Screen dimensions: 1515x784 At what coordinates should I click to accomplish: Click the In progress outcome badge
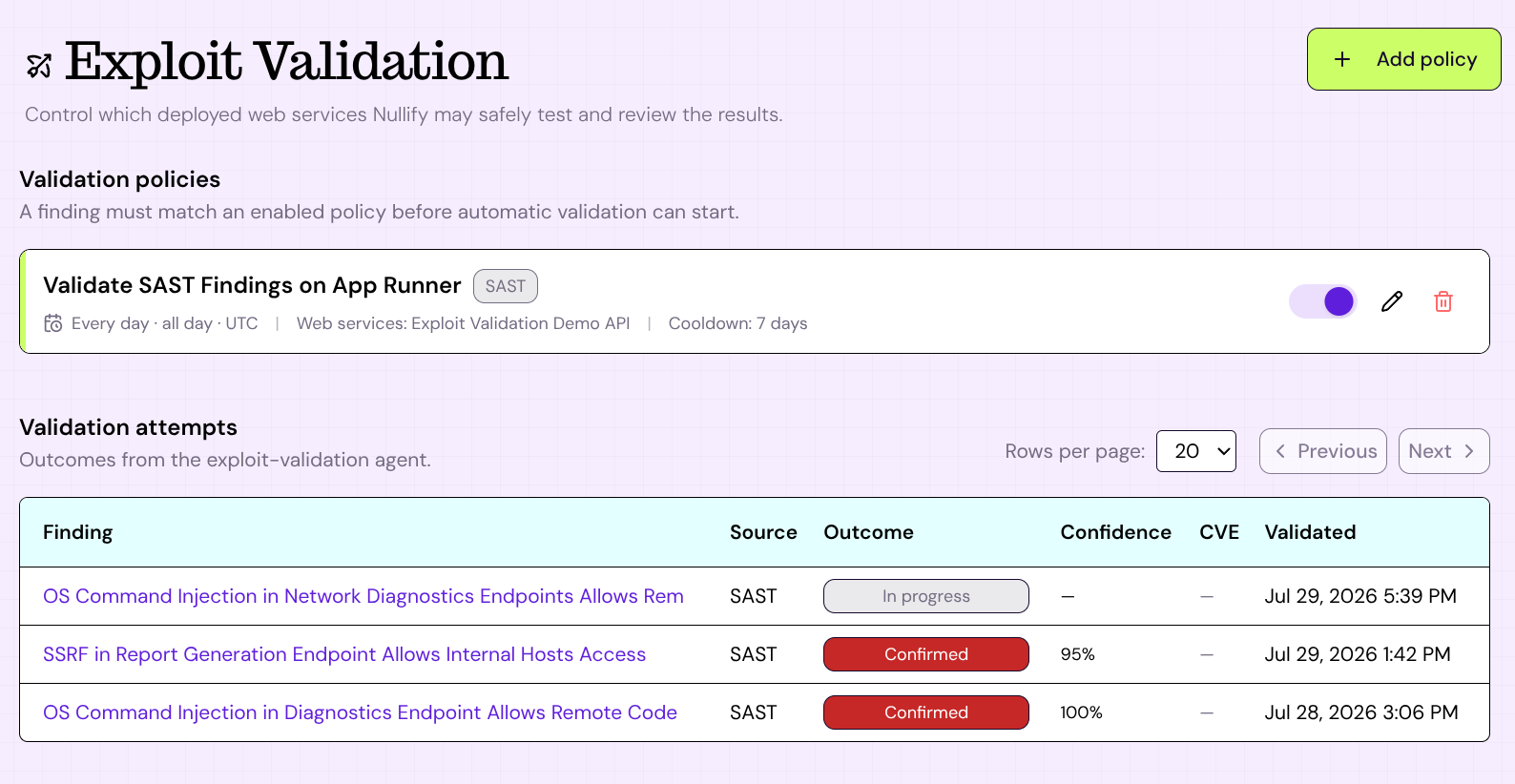(926, 596)
